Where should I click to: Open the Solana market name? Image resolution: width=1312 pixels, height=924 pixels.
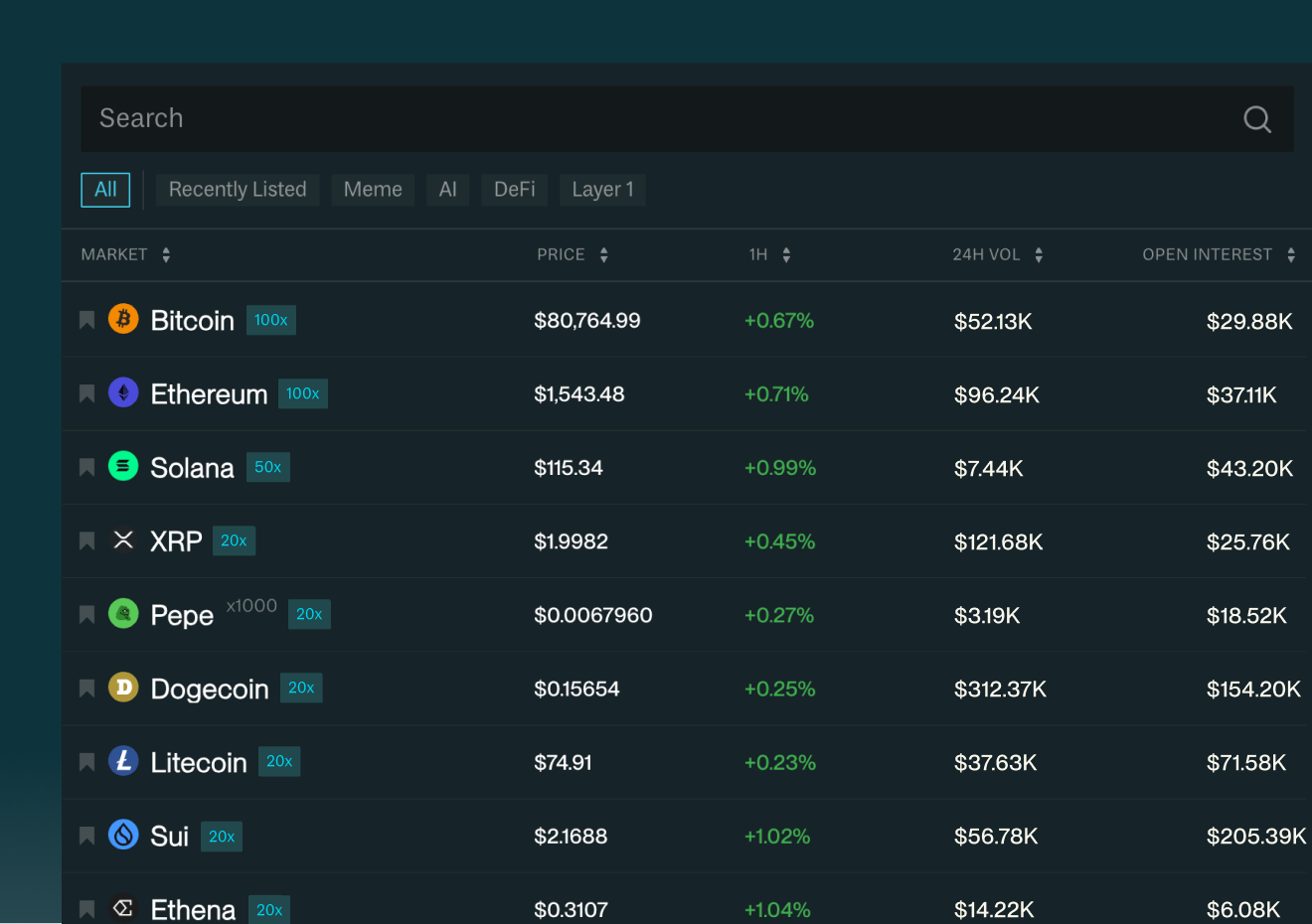[192, 468]
